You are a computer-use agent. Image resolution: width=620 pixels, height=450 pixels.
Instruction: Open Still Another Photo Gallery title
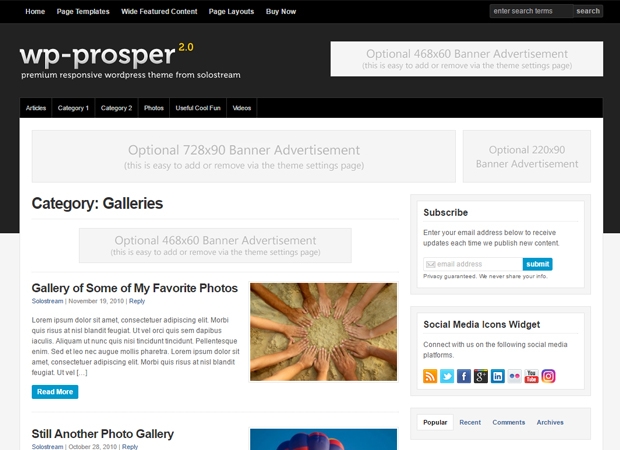click(102, 434)
